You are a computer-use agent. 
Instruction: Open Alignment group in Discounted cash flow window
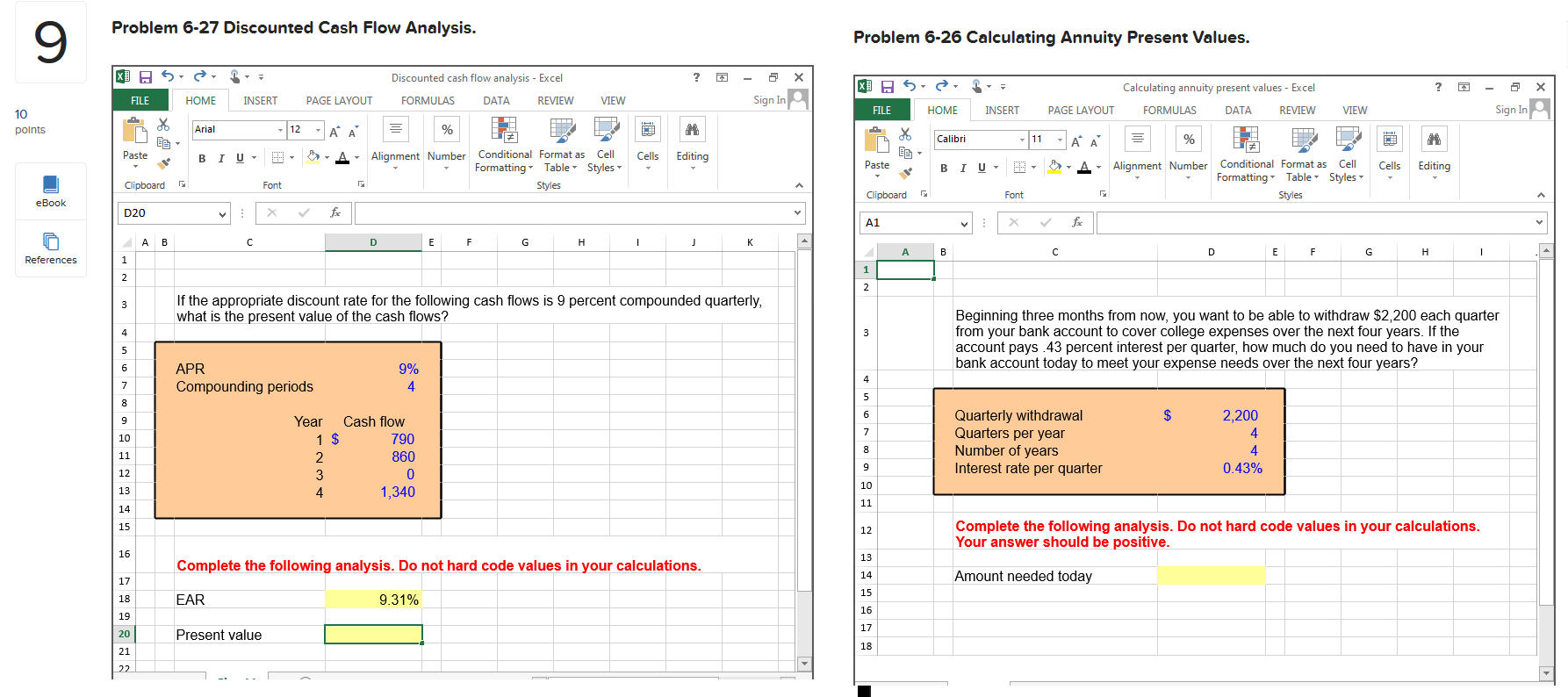pyautogui.click(x=395, y=143)
